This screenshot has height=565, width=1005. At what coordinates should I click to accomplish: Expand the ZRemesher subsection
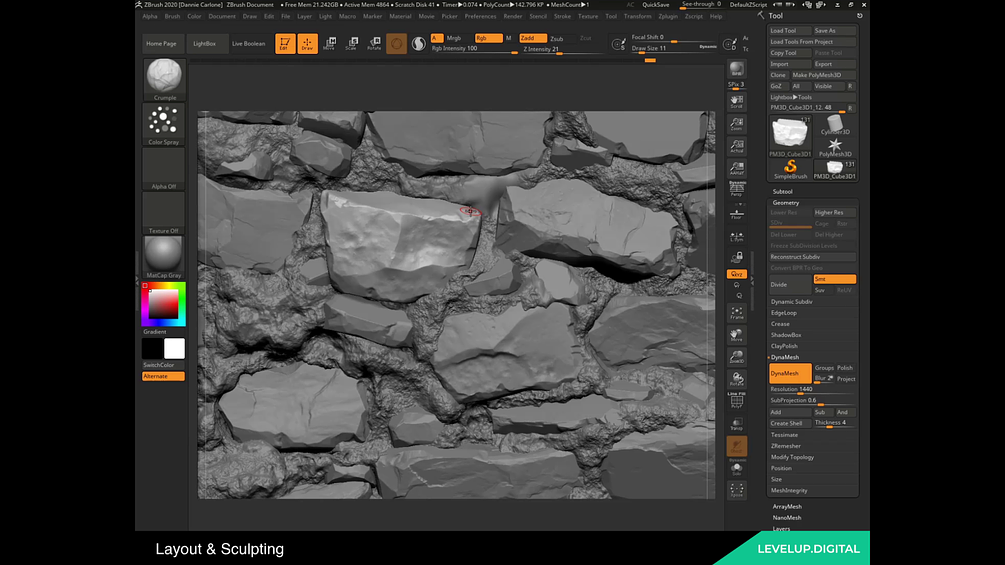click(786, 446)
